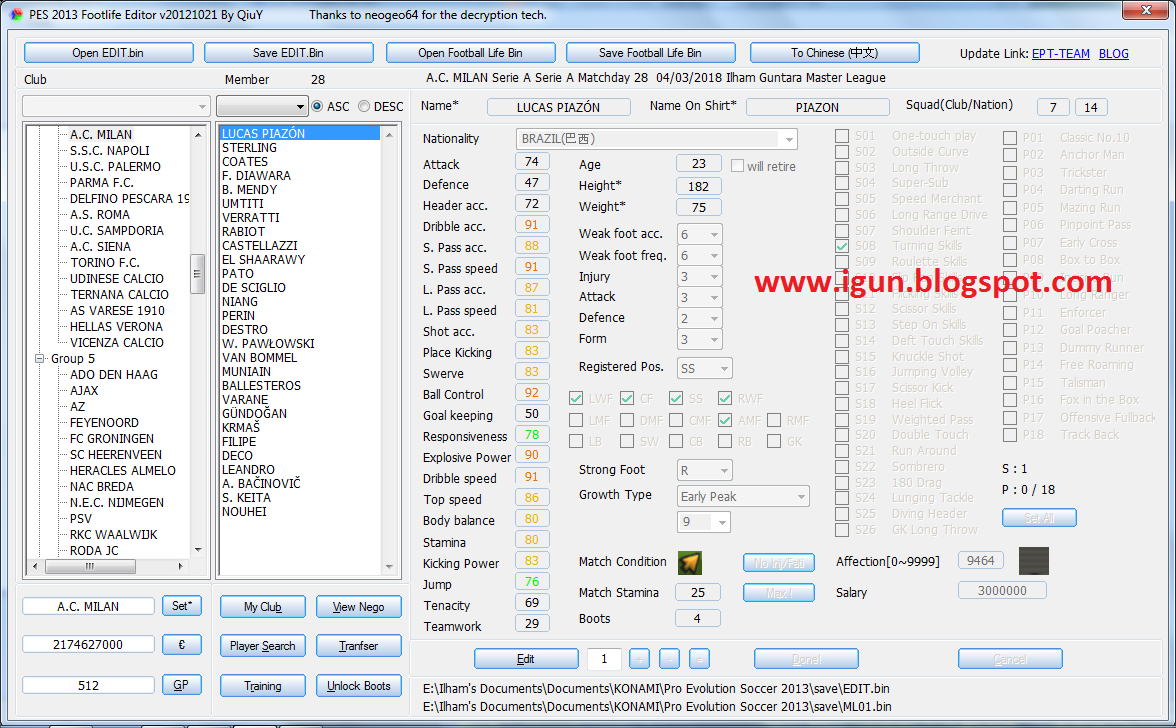This screenshot has height=728, width=1176.
Task: Open the club filter combo box
Action: tap(116, 106)
